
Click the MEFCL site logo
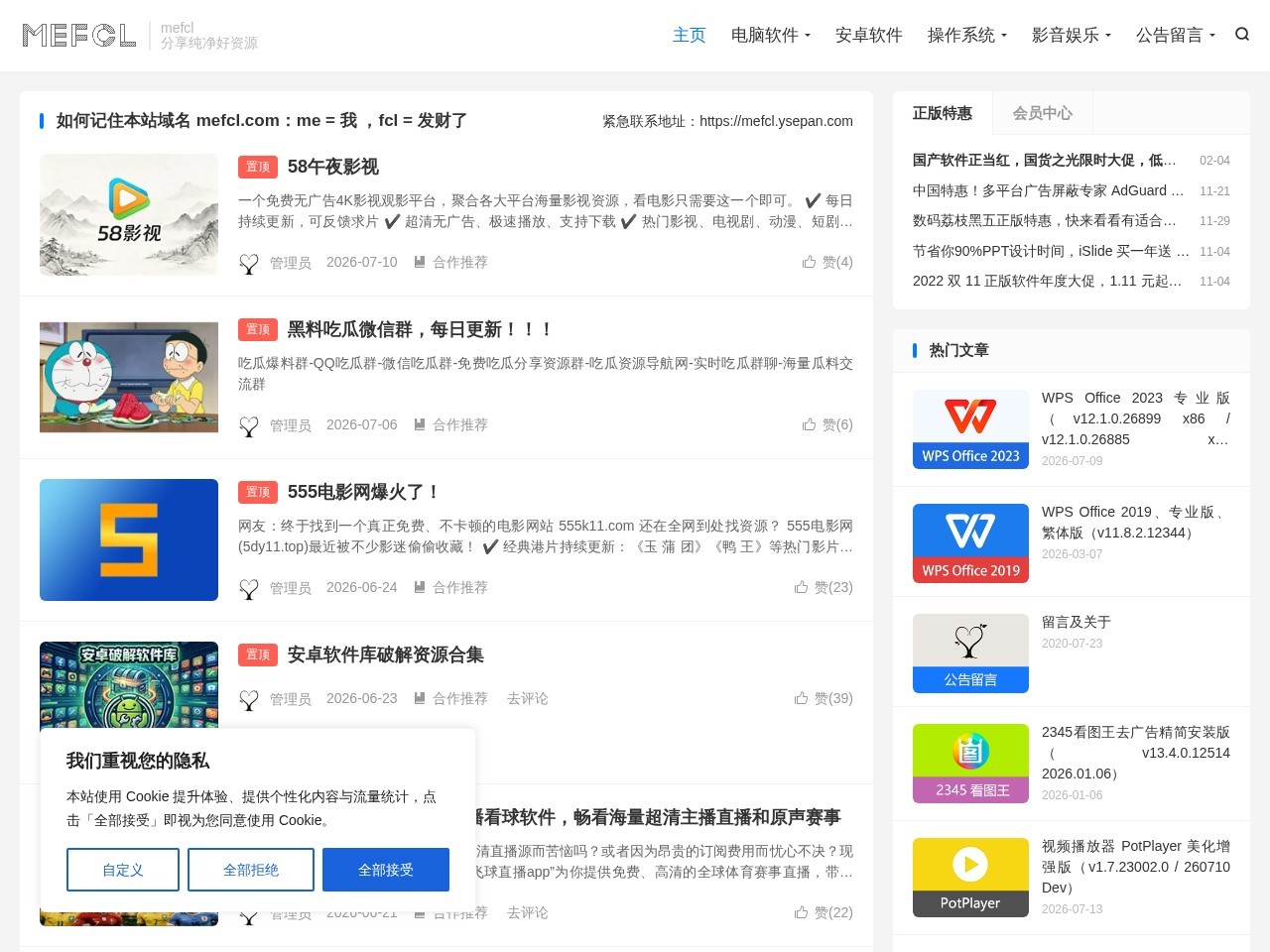tap(79, 36)
